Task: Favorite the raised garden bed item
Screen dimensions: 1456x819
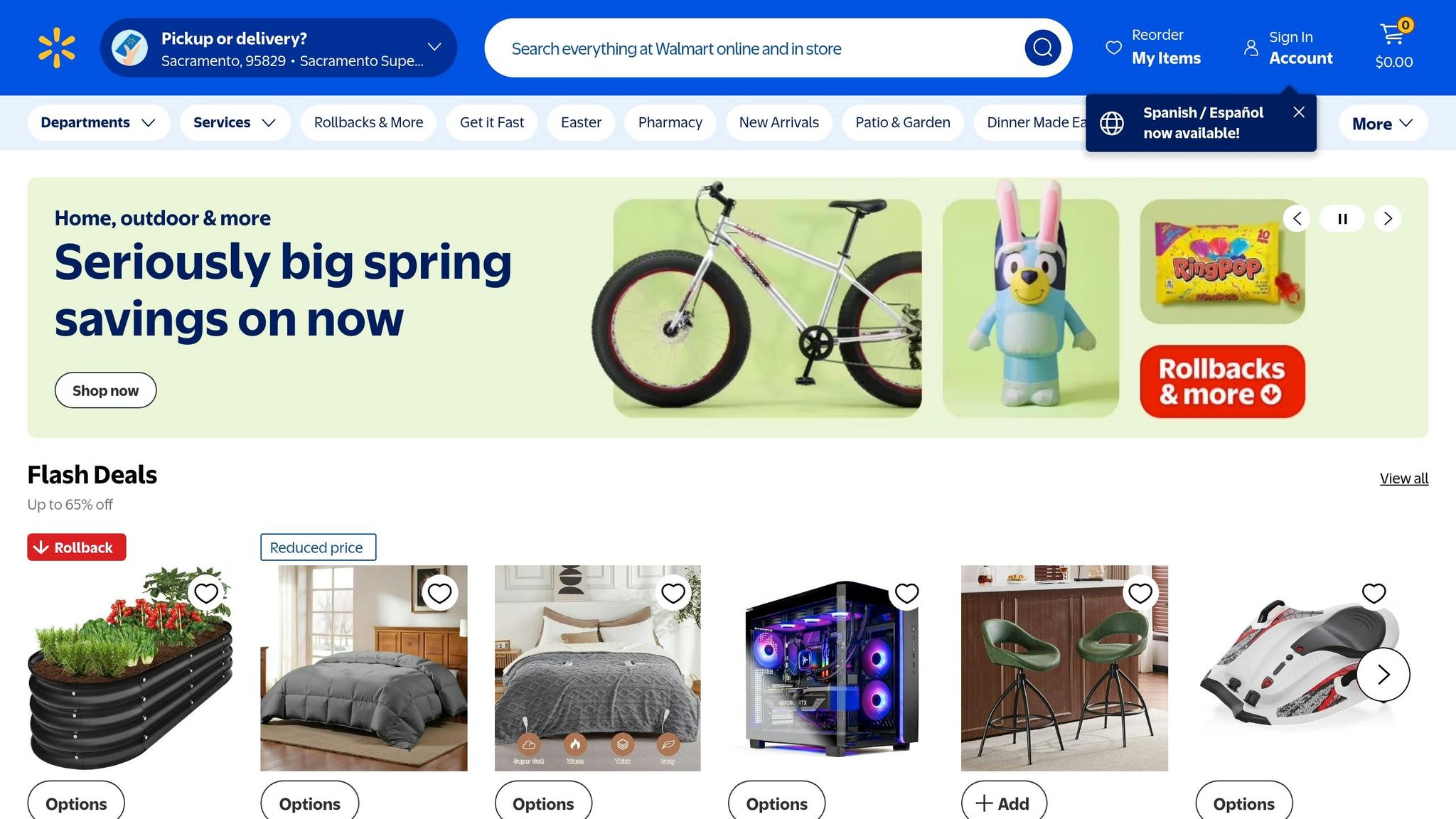Action: click(x=206, y=593)
